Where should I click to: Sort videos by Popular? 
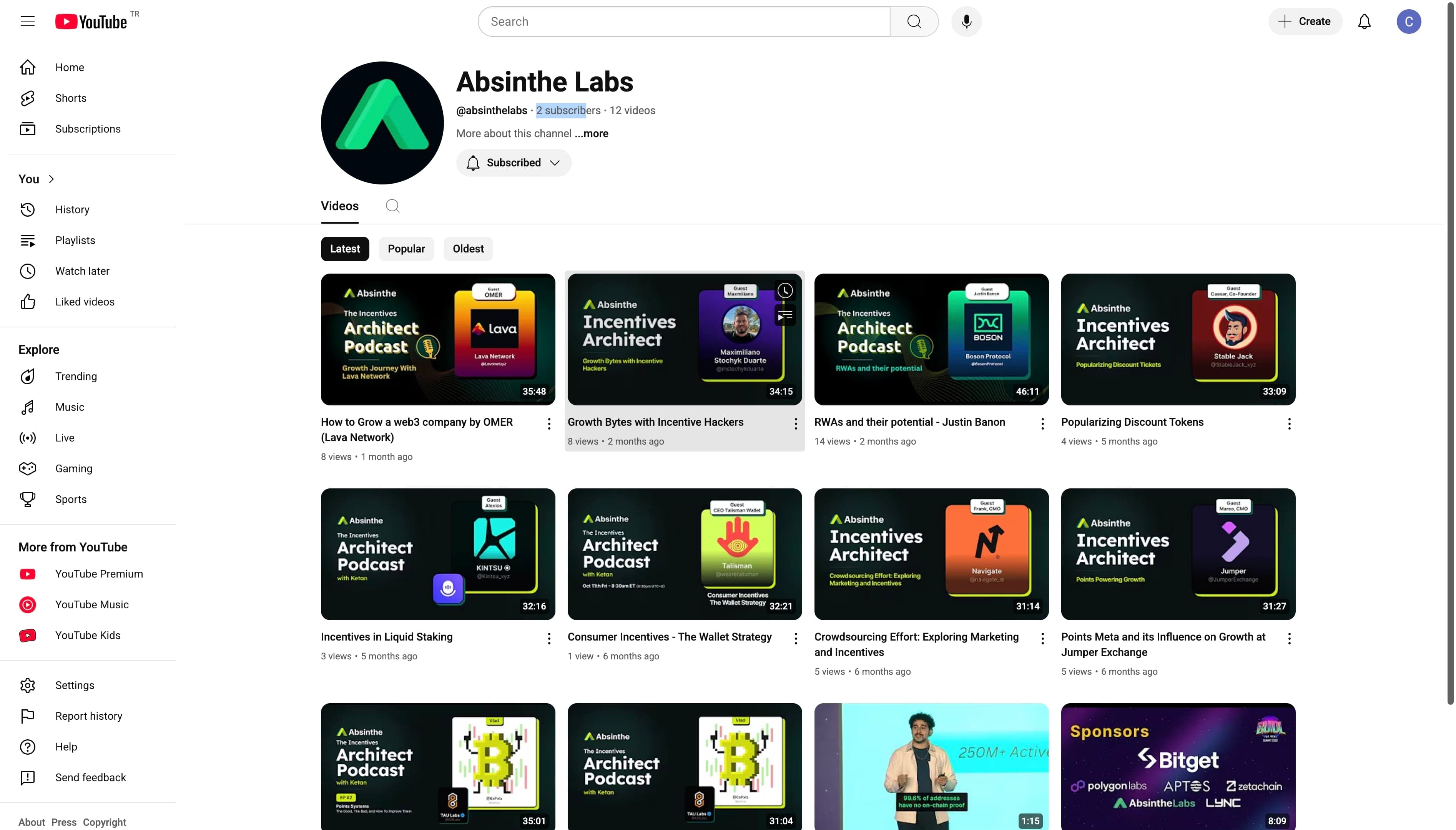click(406, 249)
